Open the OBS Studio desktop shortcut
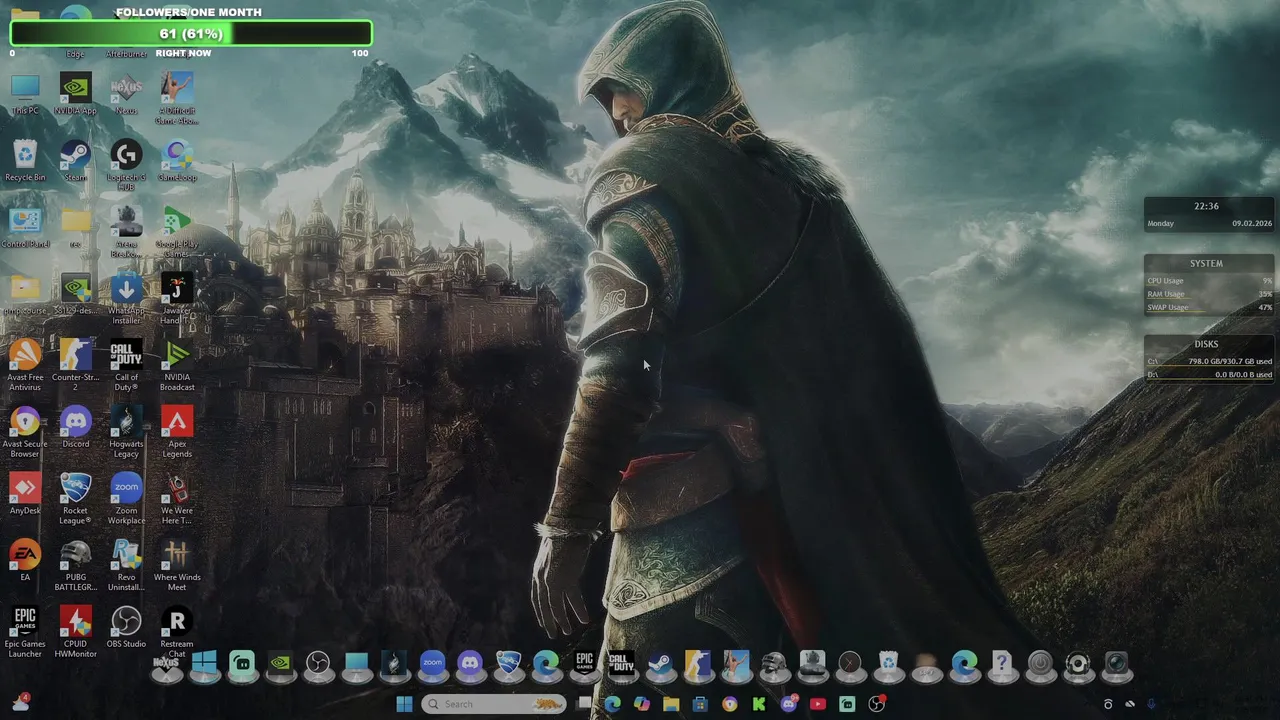Screen dimensions: 1280x720 [x=126, y=628]
